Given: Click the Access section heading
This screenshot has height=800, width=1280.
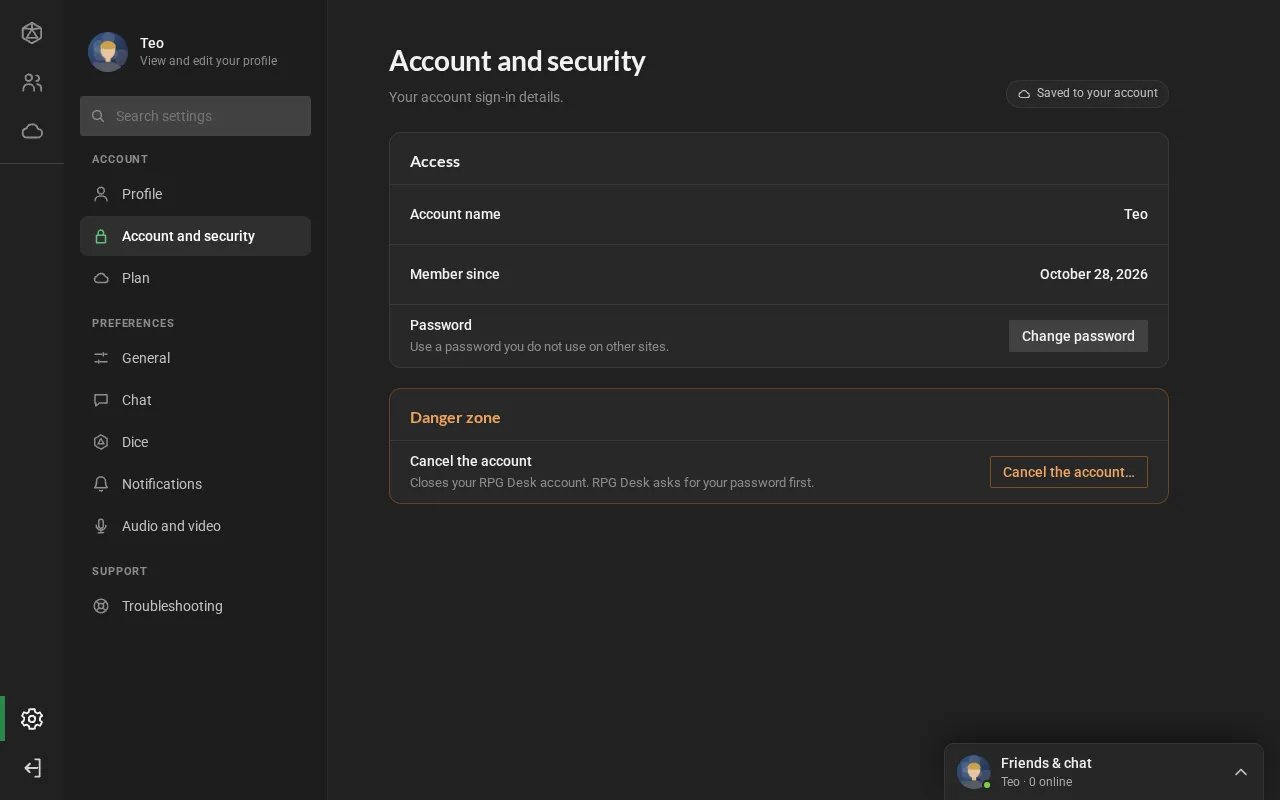Looking at the screenshot, I should pyautogui.click(x=435, y=161).
